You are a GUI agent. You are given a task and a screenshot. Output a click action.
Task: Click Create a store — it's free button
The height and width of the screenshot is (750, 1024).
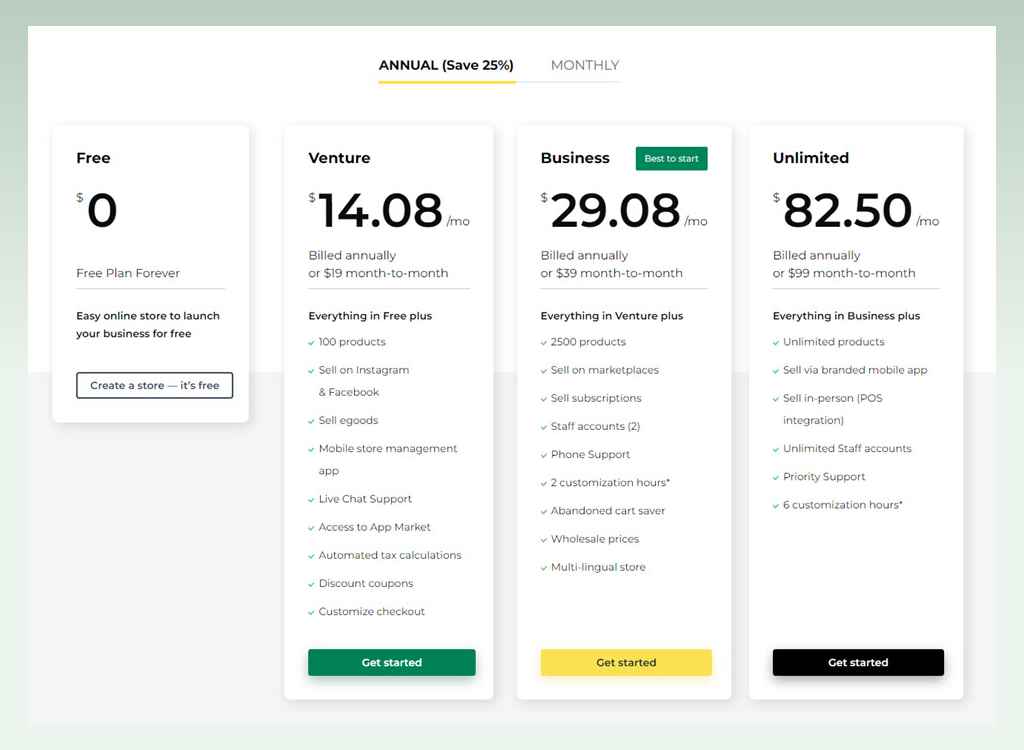pyautogui.click(x=154, y=385)
